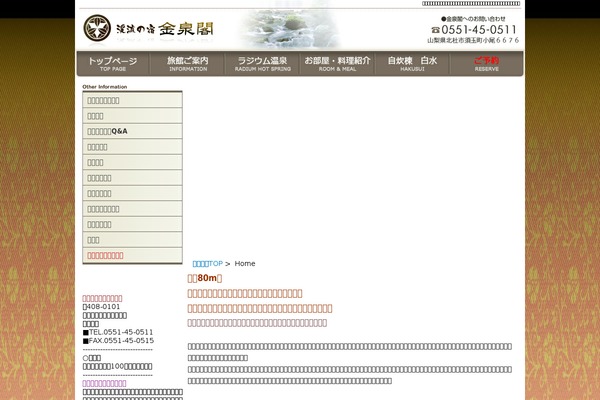Open the pink underlined link above 408-0101

pyautogui.click(x=103, y=298)
